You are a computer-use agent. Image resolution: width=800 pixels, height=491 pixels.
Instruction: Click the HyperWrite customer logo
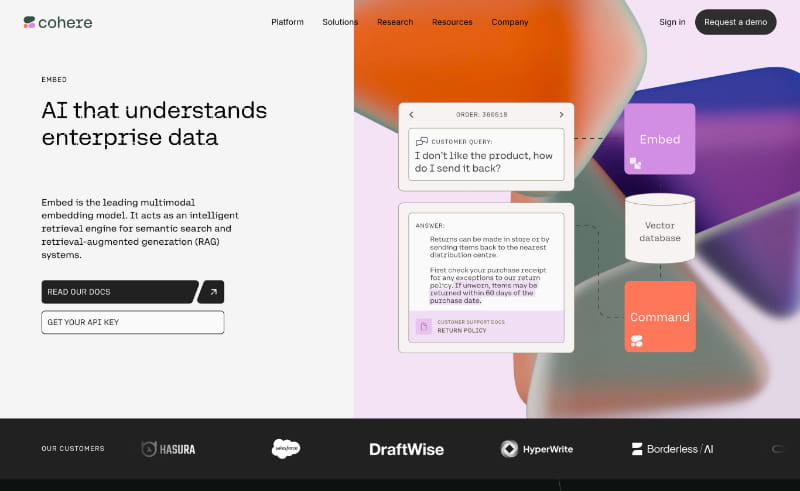[536, 449]
